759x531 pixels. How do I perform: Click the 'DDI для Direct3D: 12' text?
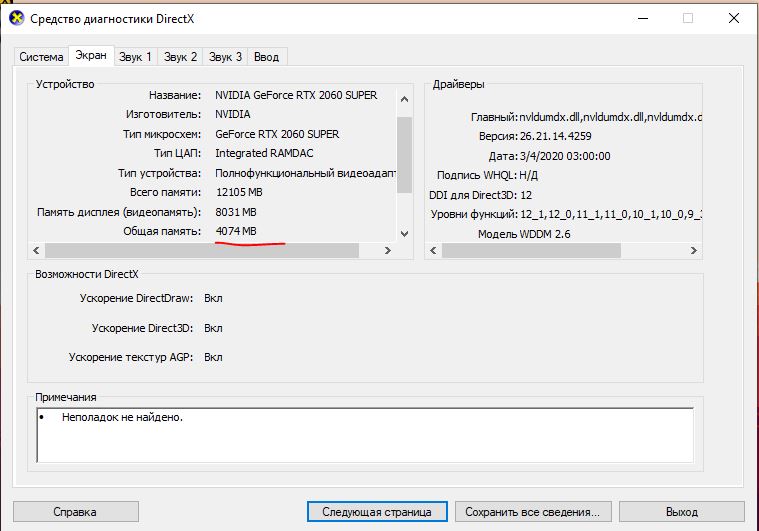point(481,195)
